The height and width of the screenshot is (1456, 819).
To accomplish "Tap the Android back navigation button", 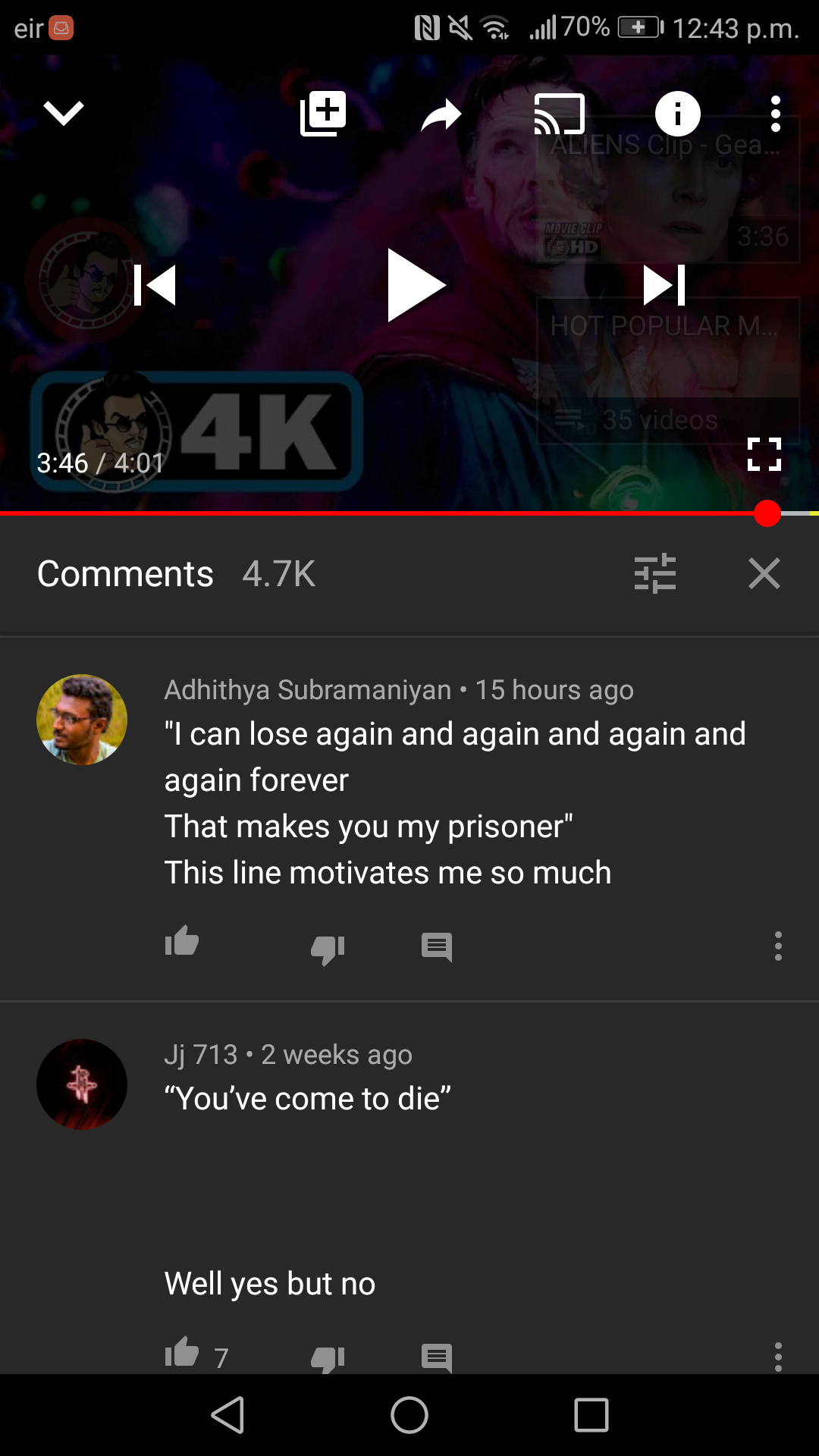I will pos(227,1415).
